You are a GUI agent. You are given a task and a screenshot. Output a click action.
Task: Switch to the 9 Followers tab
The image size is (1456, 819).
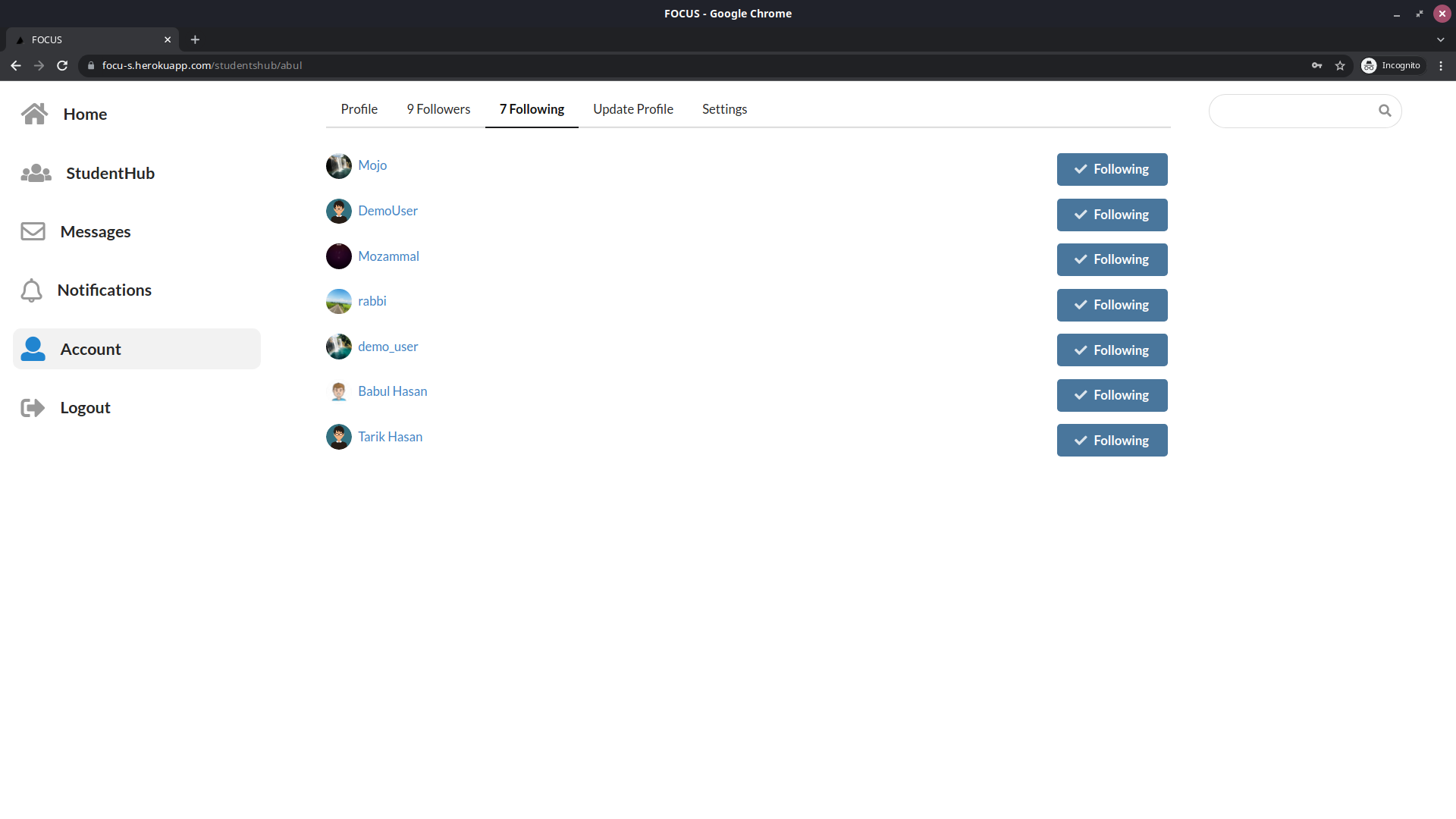[438, 109]
